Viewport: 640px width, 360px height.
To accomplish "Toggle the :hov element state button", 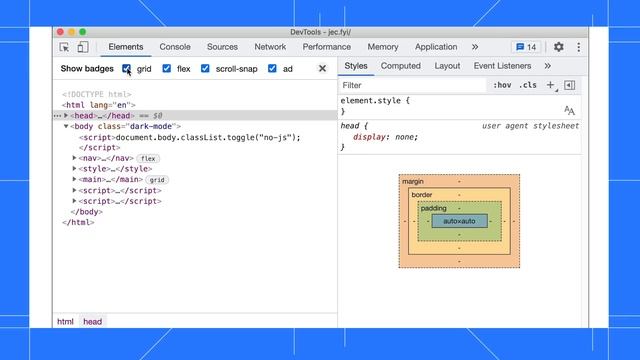I will [502, 85].
